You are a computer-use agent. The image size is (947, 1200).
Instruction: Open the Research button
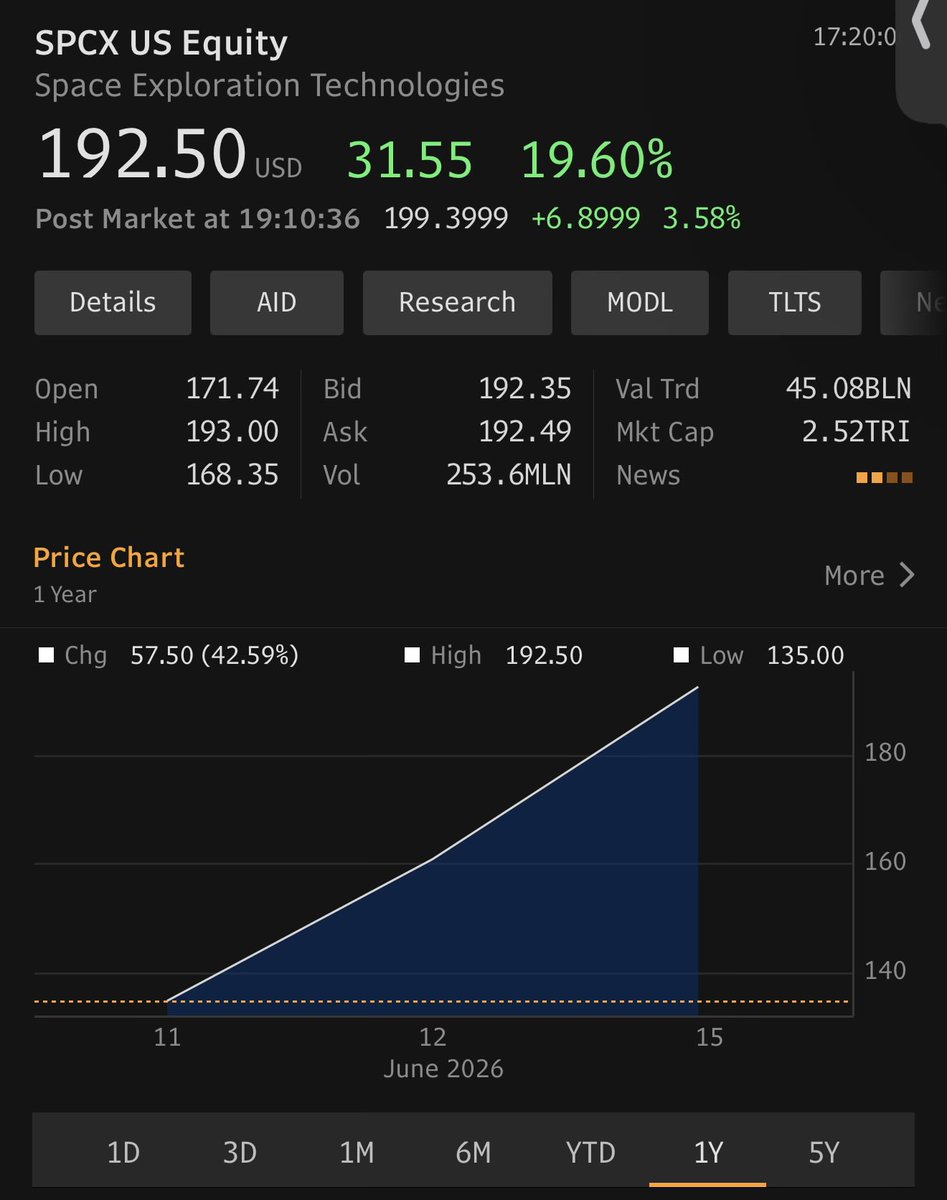pyautogui.click(x=457, y=302)
